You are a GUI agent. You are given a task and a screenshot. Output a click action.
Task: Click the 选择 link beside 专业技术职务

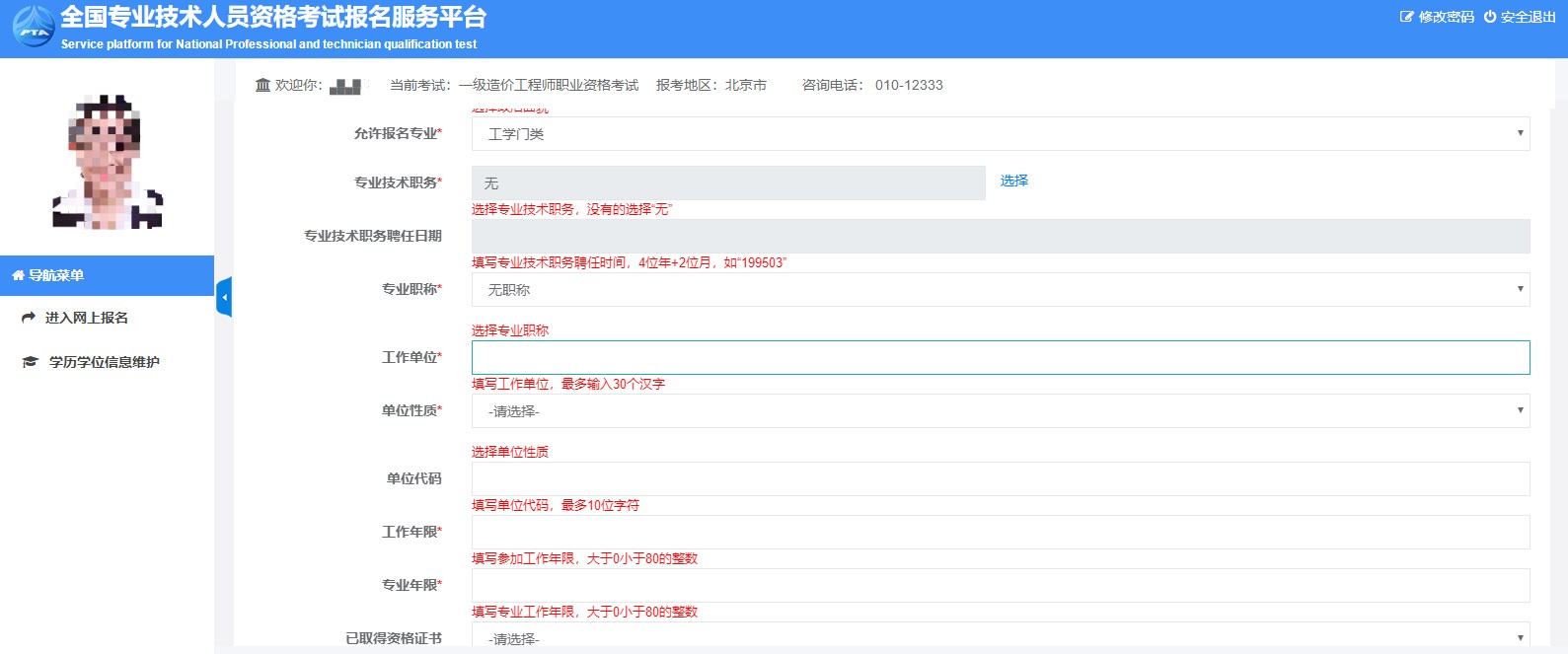point(1013,181)
